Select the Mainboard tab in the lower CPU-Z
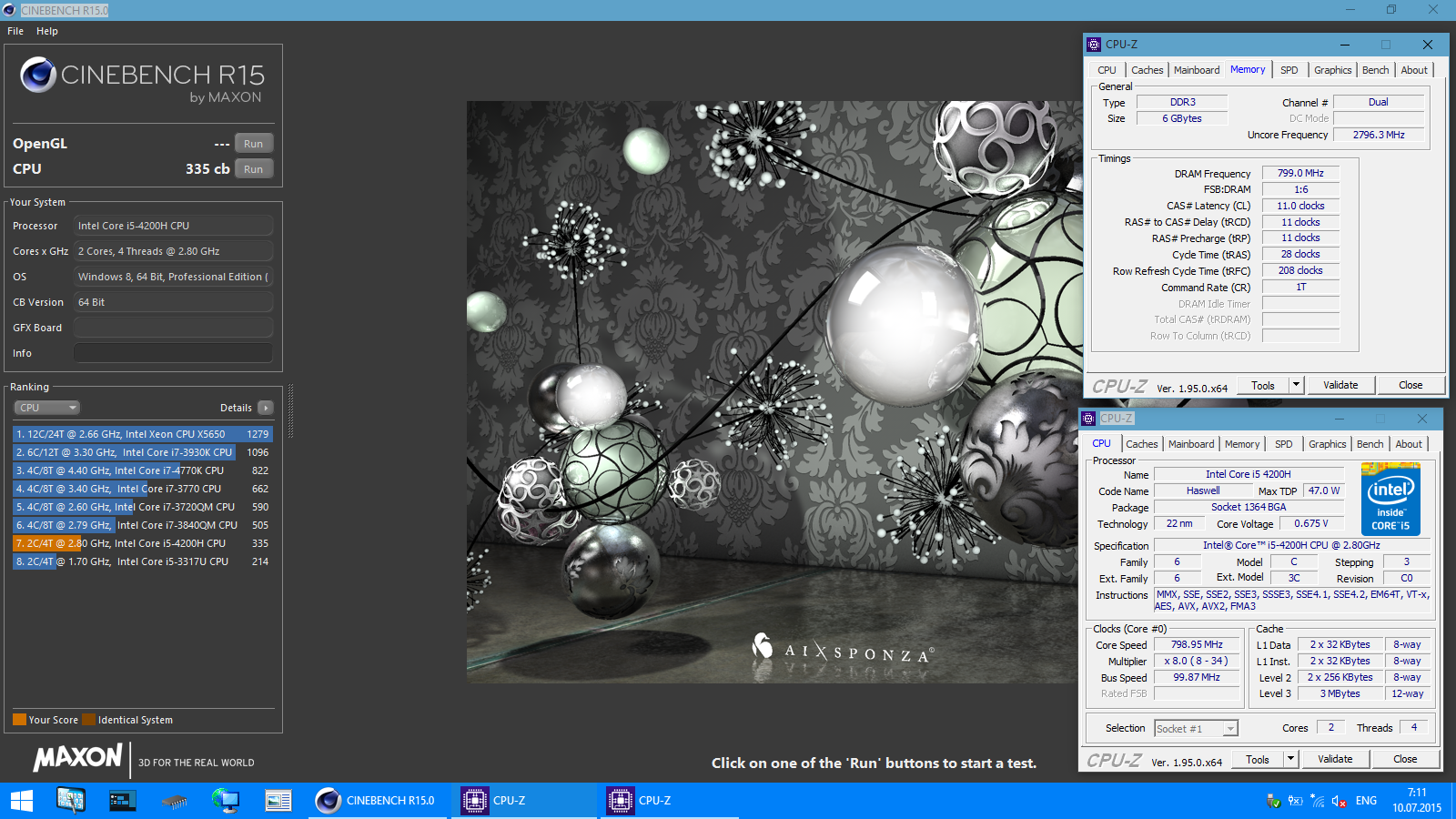The height and width of the screenshot is (819, 1456). [1191, 444]
